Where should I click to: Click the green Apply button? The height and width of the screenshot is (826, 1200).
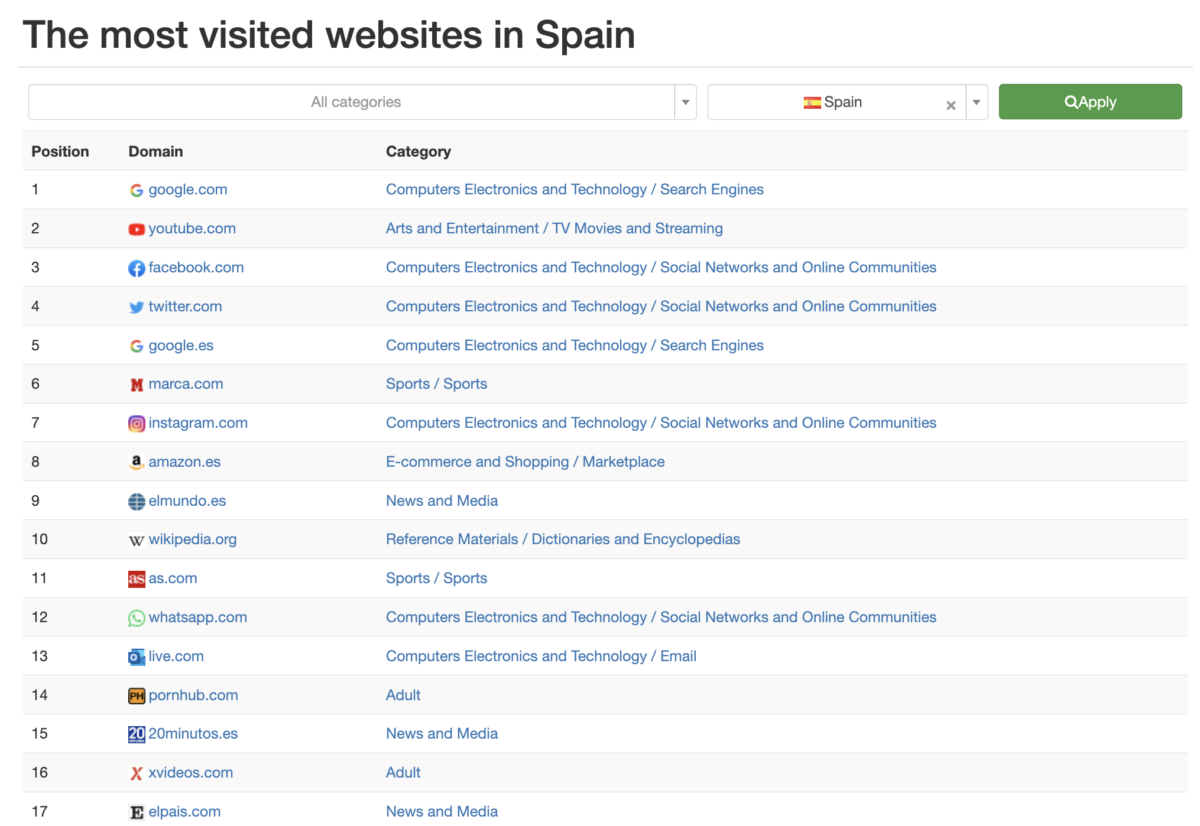click(1090, 102)
